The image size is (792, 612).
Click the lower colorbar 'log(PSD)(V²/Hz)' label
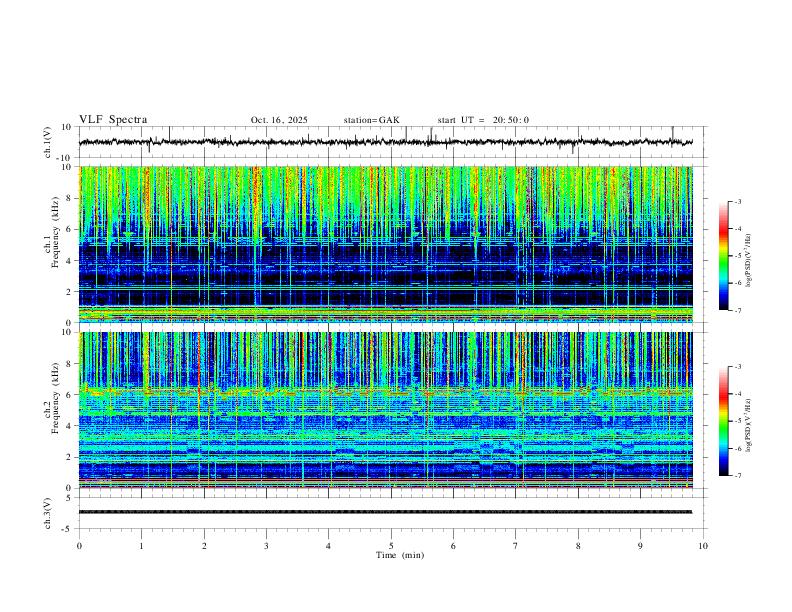tap(748, 425)
